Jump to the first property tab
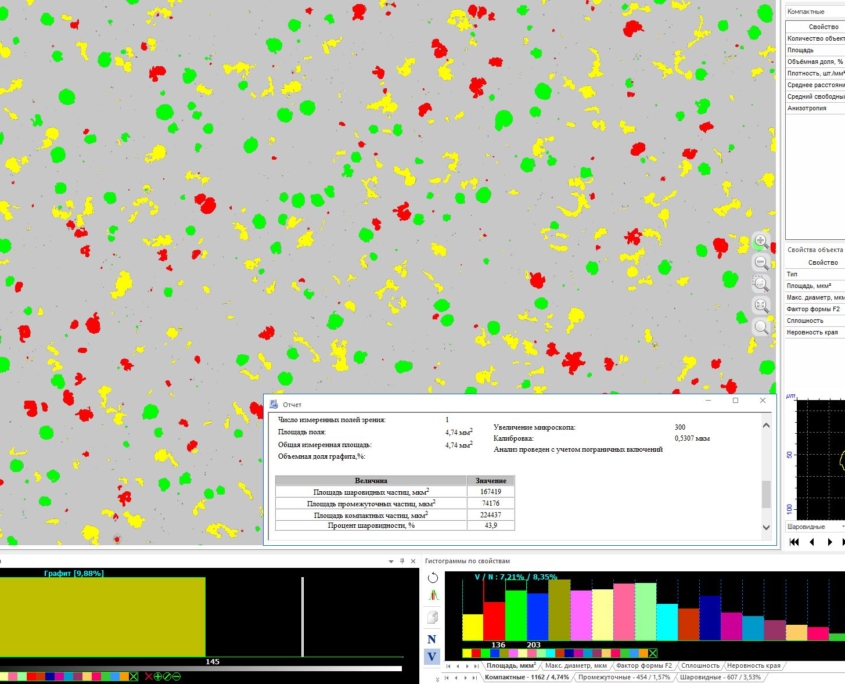 pos(448,666)
